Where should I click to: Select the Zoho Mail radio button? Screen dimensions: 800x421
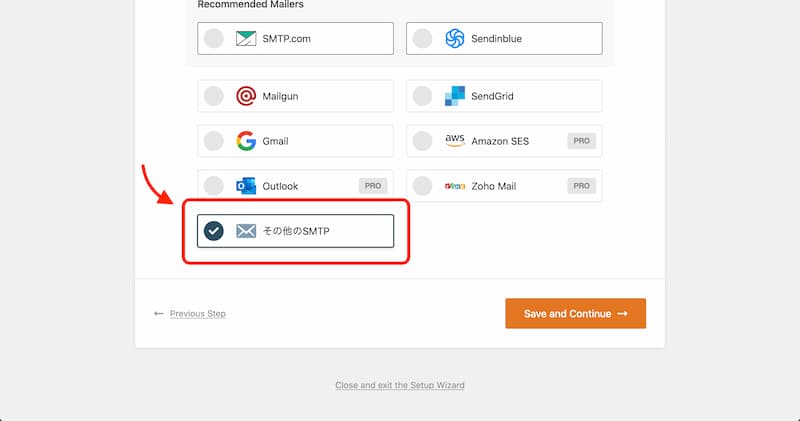click(x=422, y=186)
